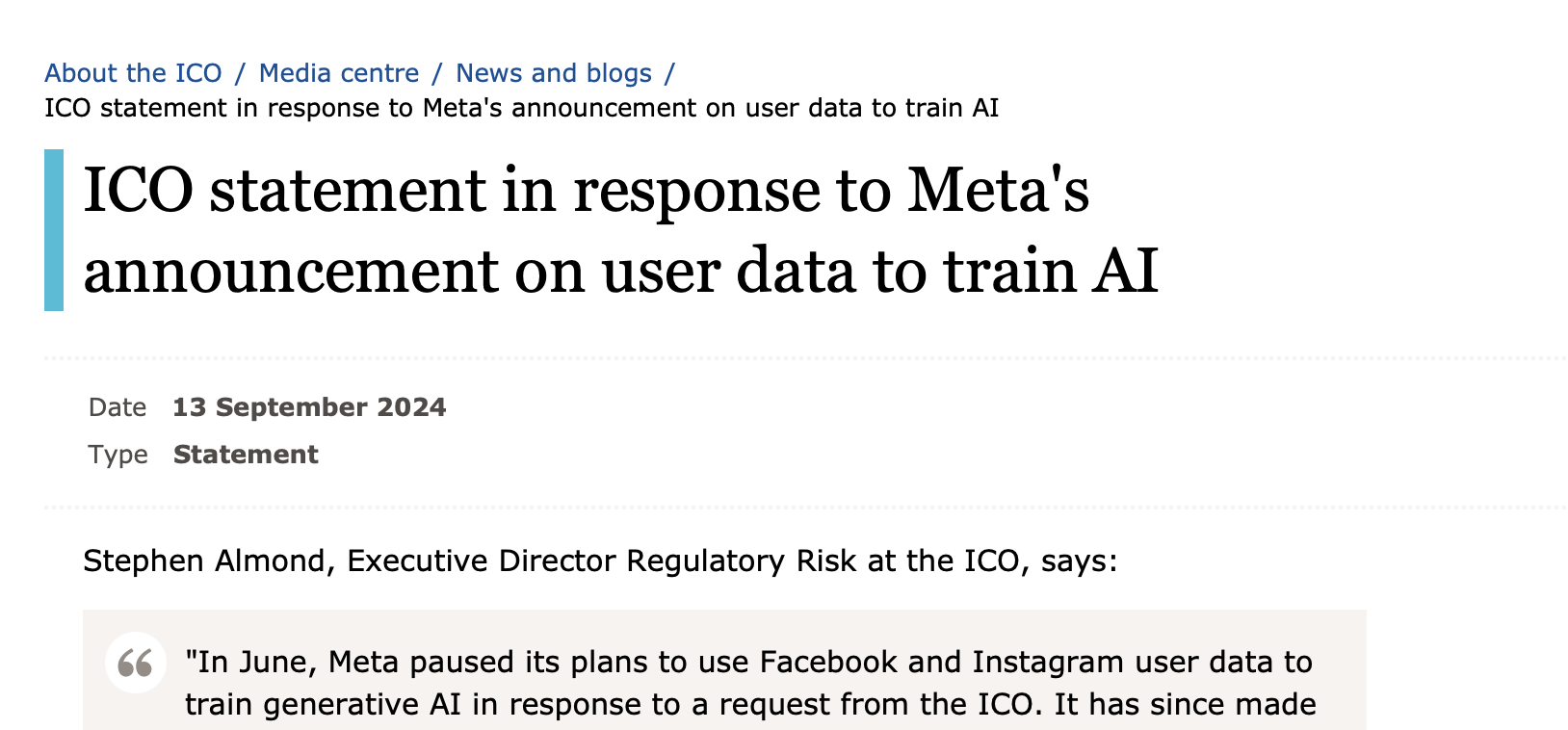Open the About the ICO breadcrumb link

click(x=133, y=73)
